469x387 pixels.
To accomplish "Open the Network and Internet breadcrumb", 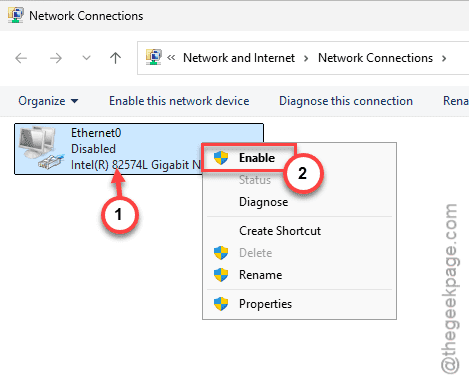I will coord(239,58).
